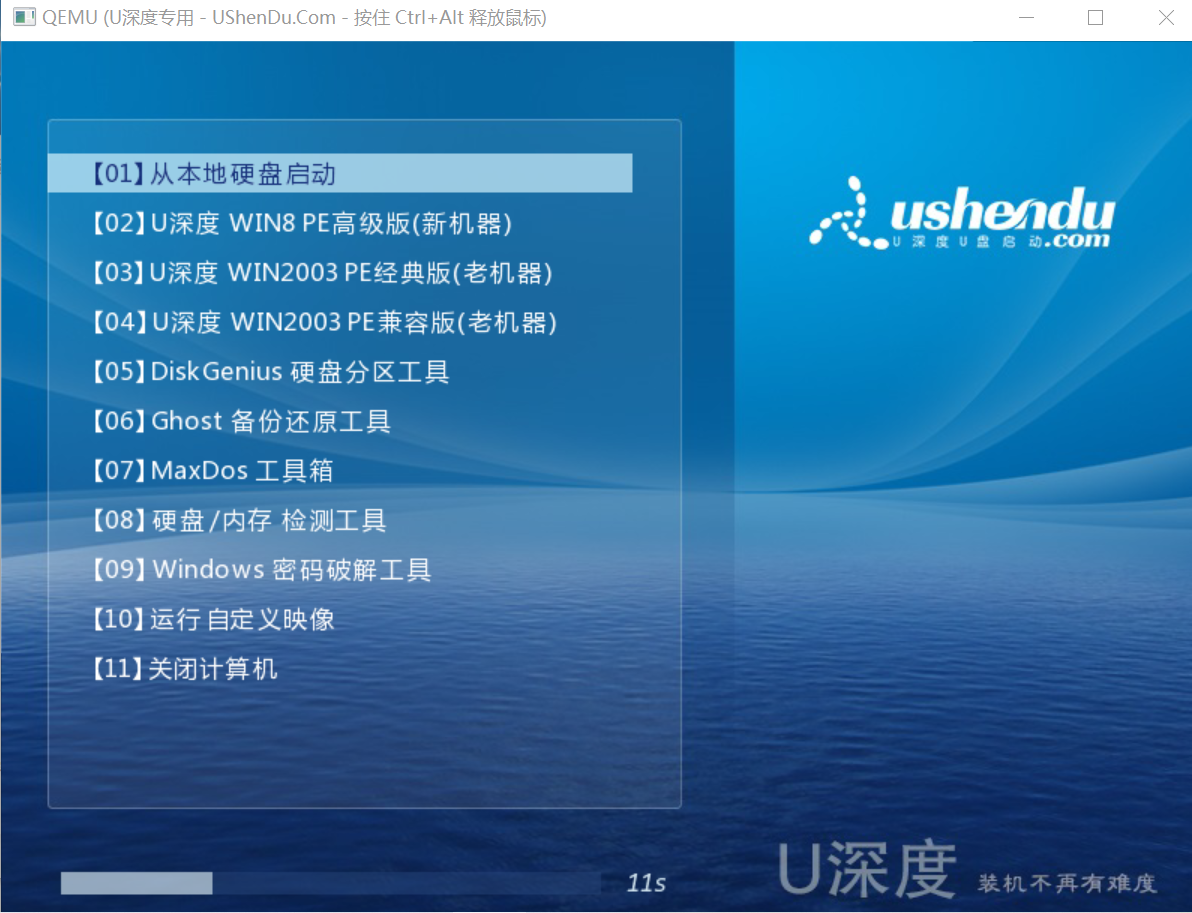Open 【07】MaxDos 工具箱

point(212,471)
